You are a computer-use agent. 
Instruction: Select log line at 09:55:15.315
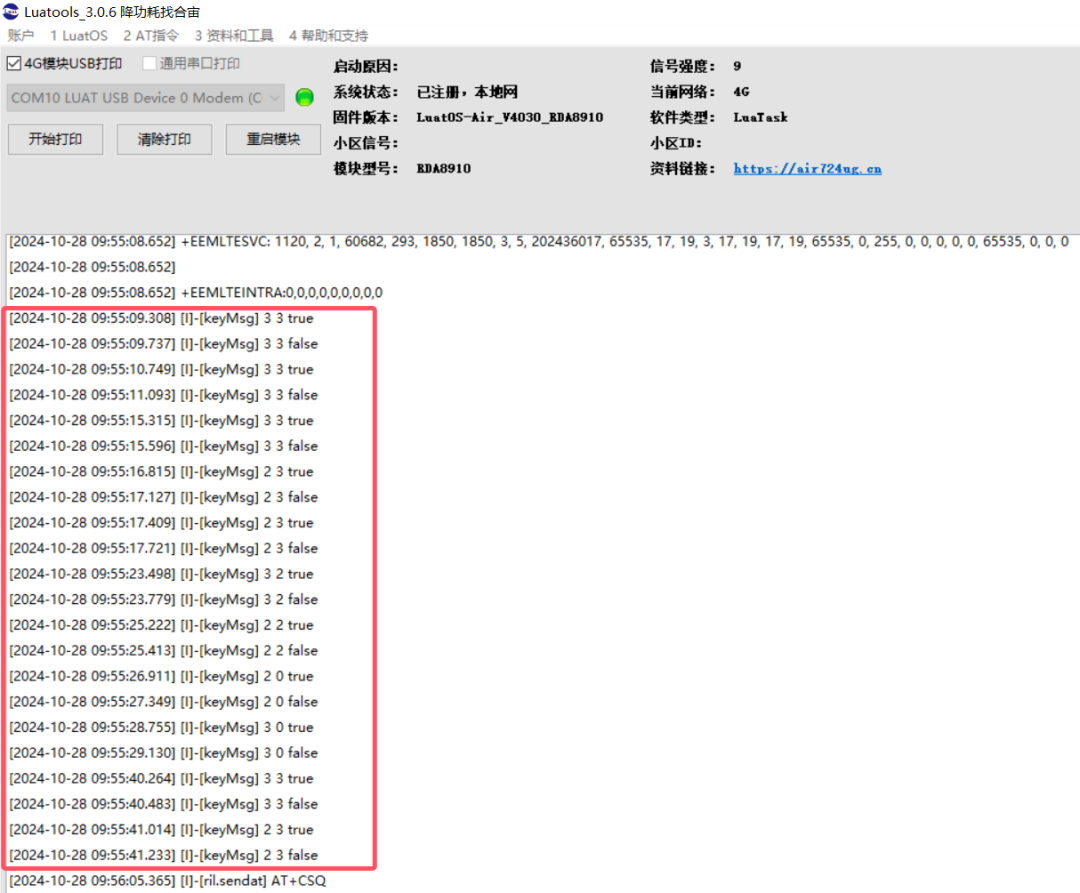161,420
